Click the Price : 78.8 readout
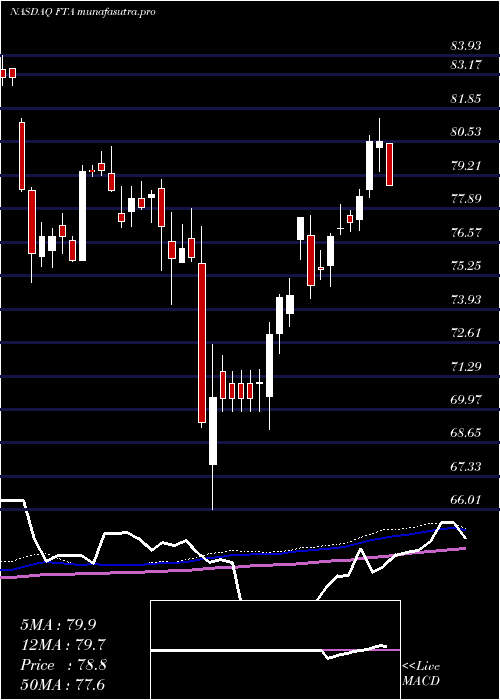The height and width of the screenshot is (700, 500). (x=63, y=665)
